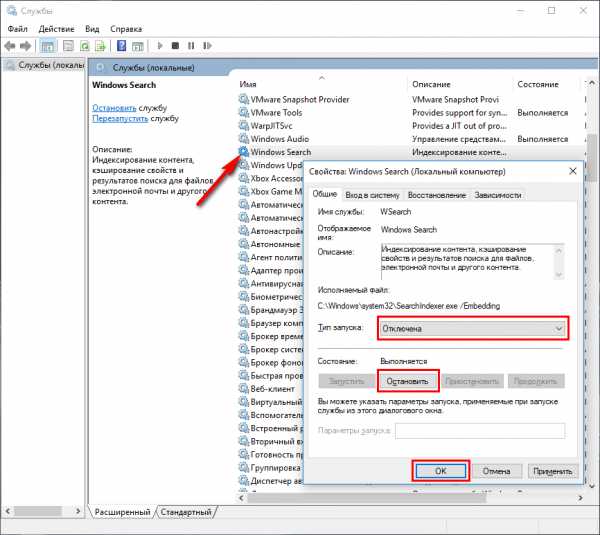Click the services list horizontal scrollbar thumb
The height and width of the screenshot is (535, 600).
[x=367, y=498]
